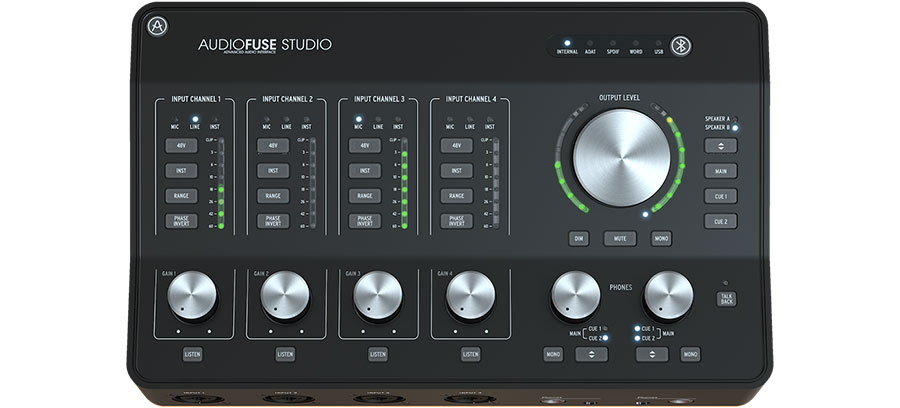The image size is (900, 408).
Task: Click the Input Channel 1 level meter
Action: click(x=221, y=184)
